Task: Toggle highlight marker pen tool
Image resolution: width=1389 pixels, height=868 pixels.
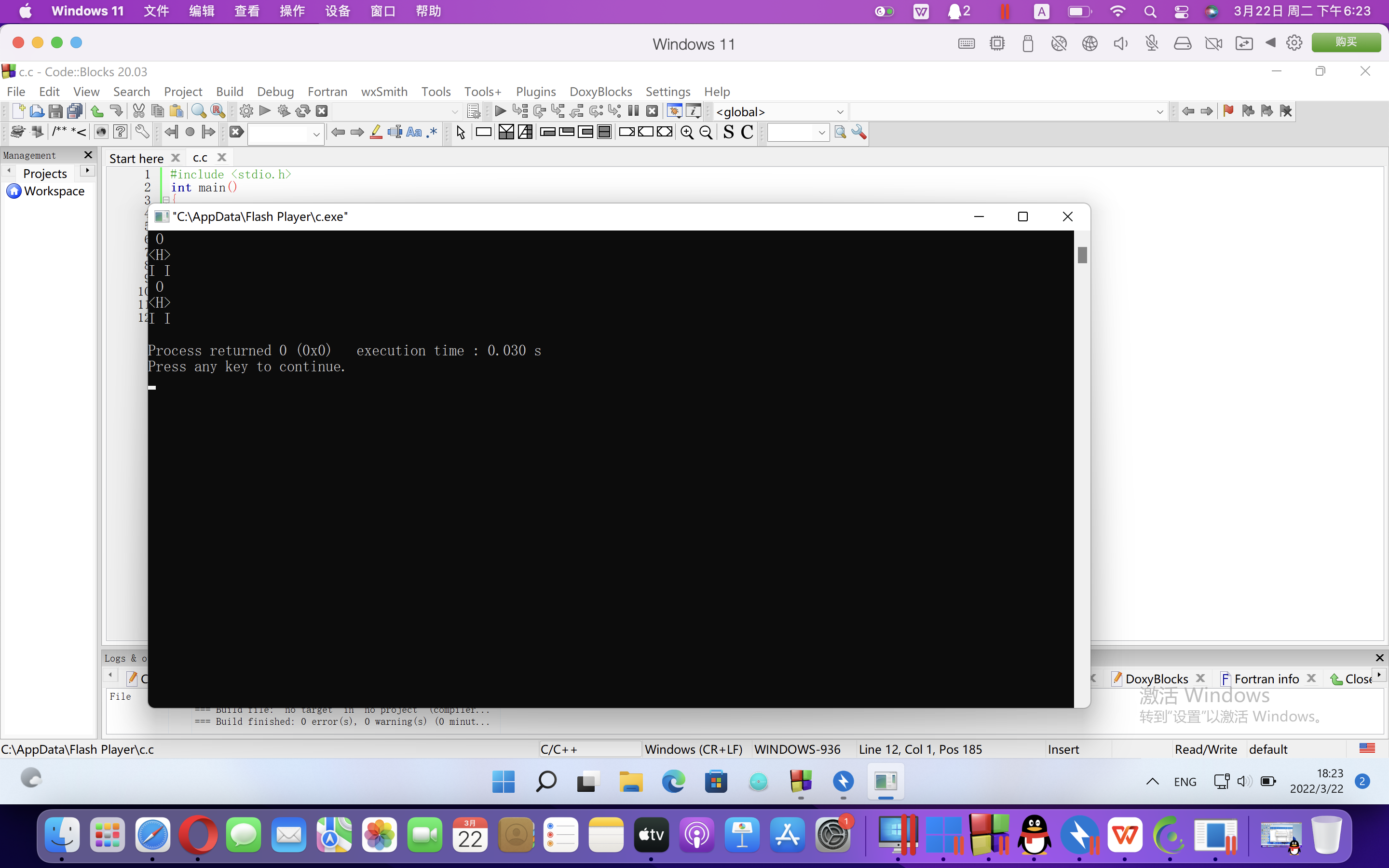Action: point(376,132)
